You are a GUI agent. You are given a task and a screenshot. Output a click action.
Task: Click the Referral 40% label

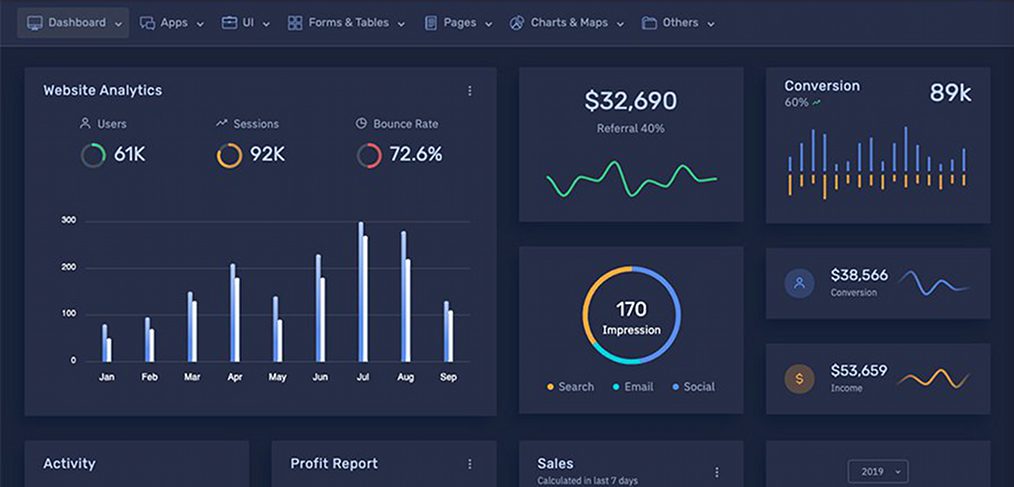[631, 129]
